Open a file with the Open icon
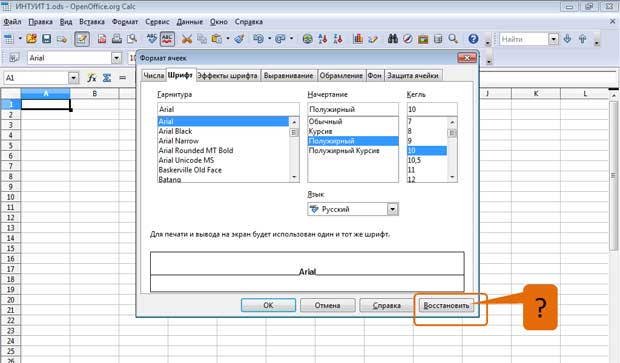This screenshot has width=620, height=363. tap(31, 39)
